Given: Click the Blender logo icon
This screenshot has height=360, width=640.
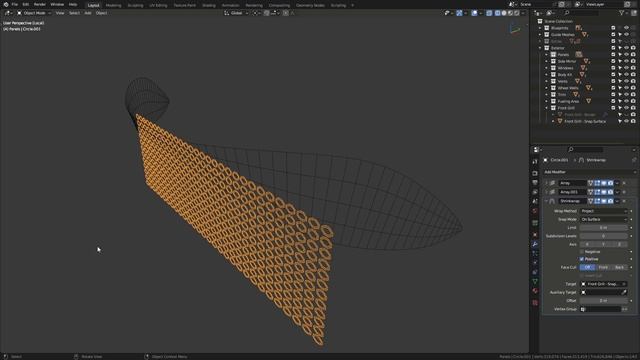Looking at the screenshot, I should tap(6, 4).
